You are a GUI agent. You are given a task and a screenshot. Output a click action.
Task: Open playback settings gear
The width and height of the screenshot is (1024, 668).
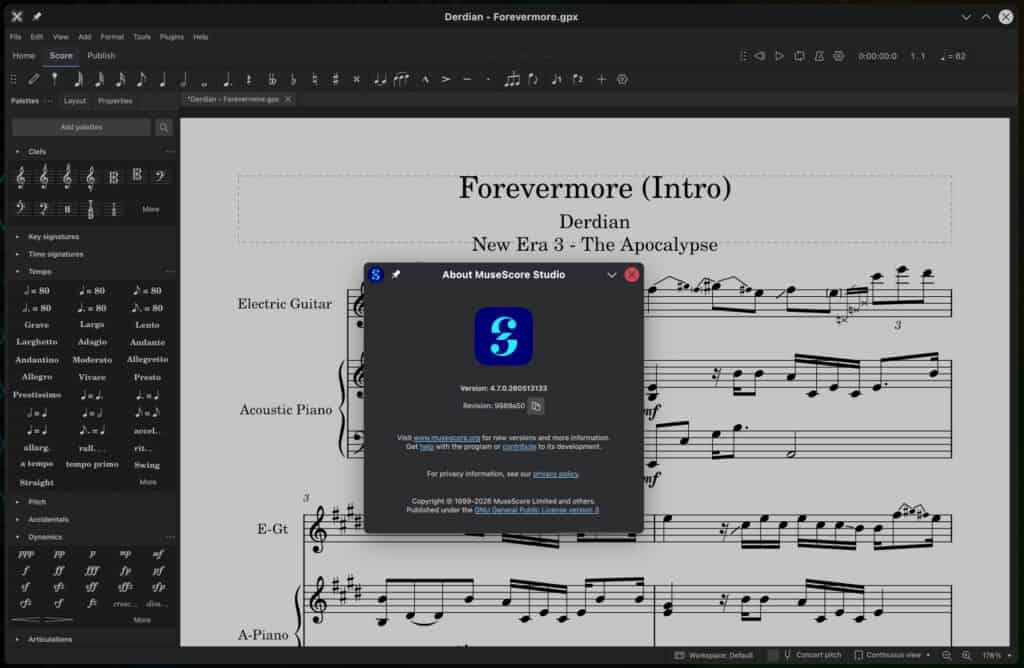[839, 56]
